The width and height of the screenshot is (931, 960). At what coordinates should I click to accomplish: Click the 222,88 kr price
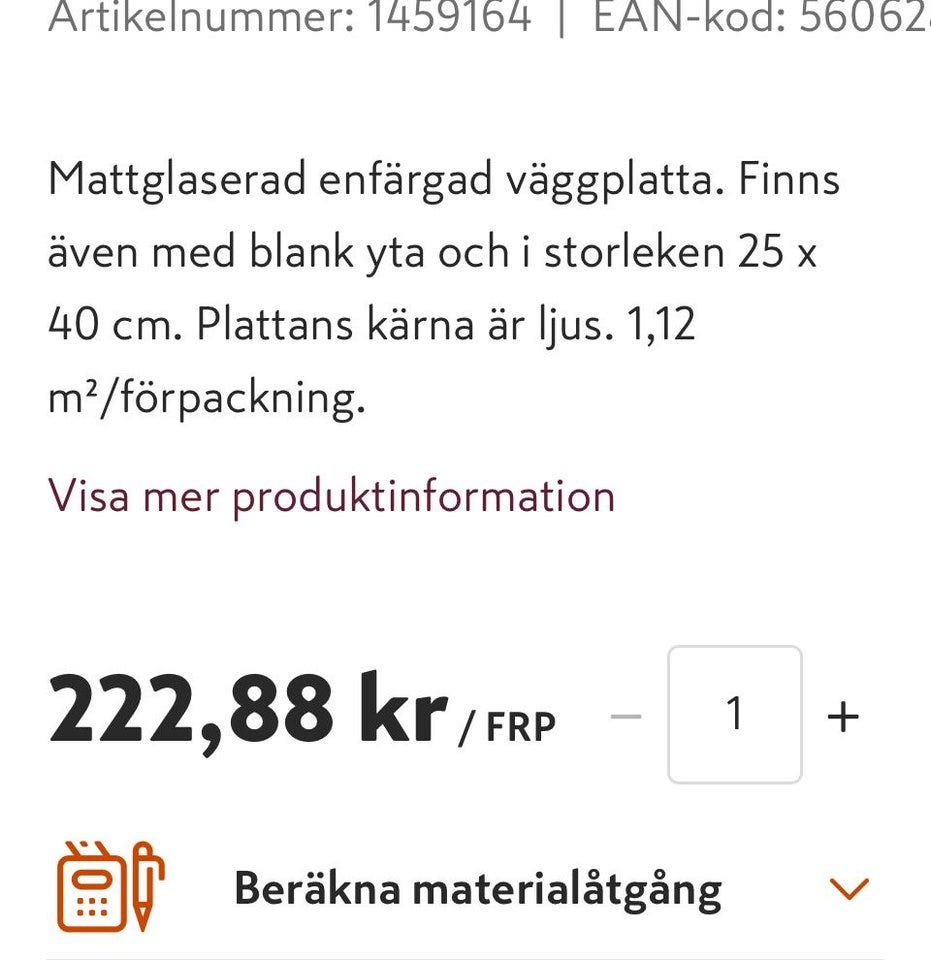[247, 711]
